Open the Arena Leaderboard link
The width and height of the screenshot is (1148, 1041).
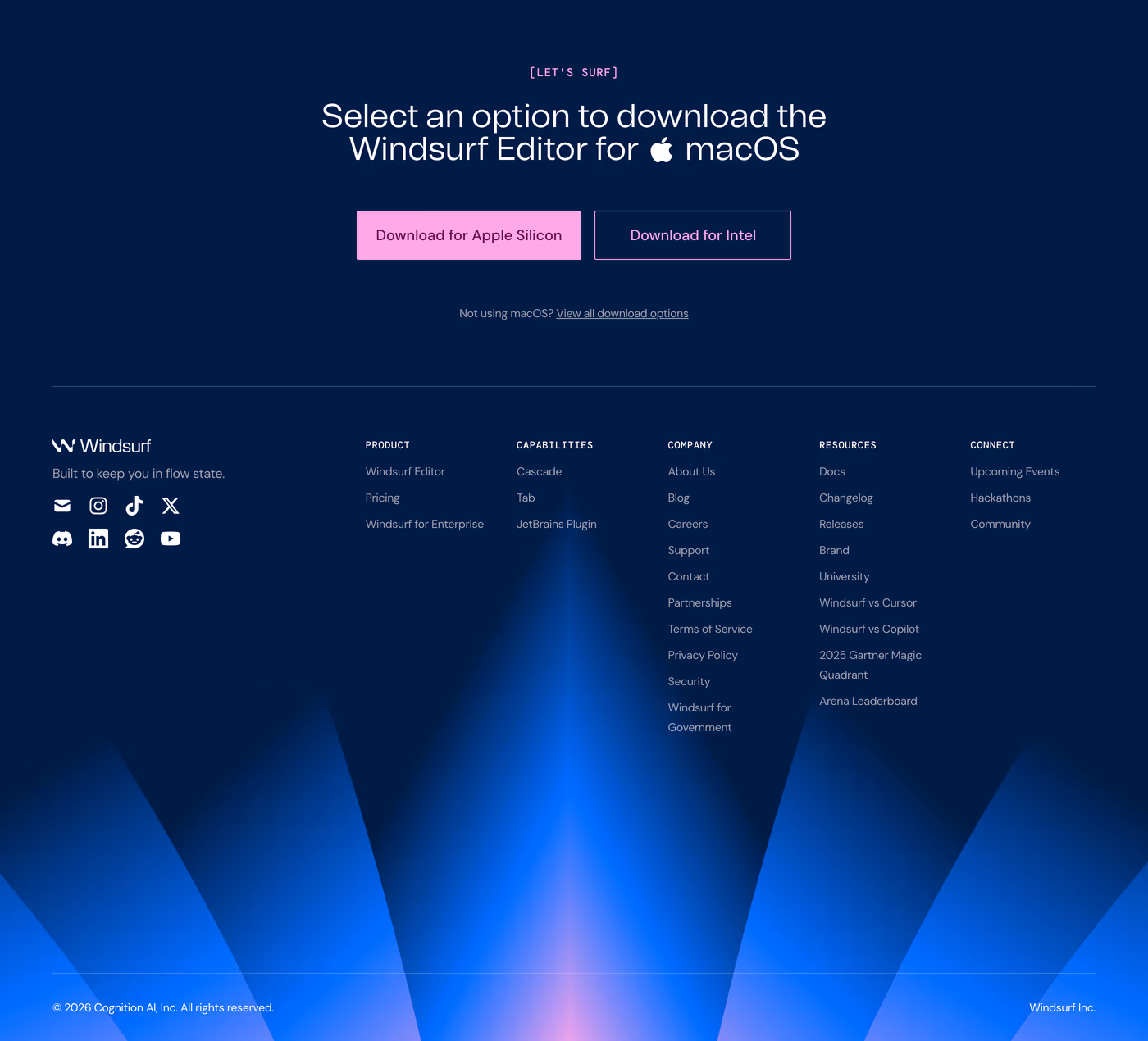pyautogui.click(x=868, y=701)
